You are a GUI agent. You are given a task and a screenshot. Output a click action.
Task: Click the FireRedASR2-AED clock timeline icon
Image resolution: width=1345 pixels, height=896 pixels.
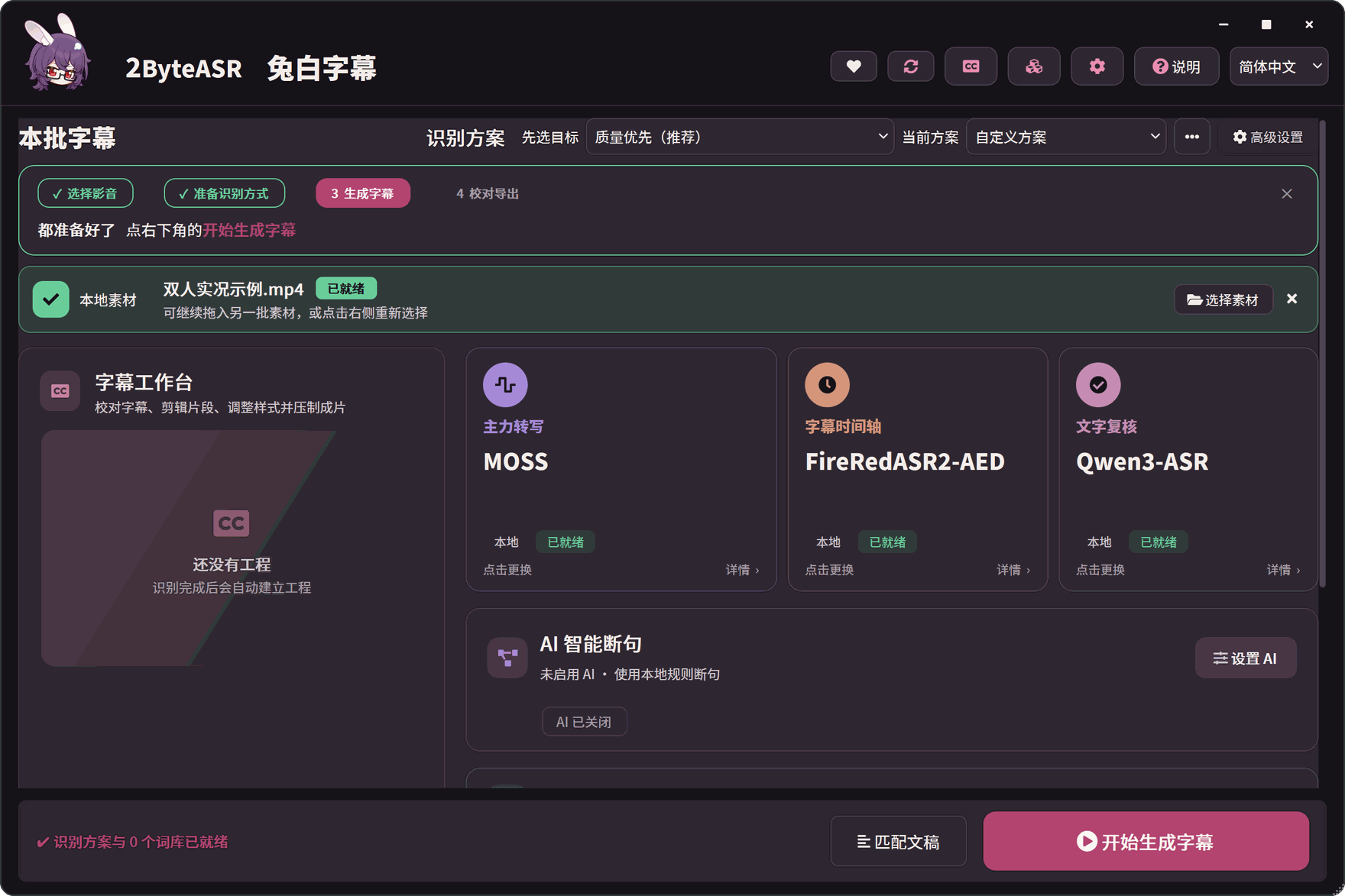pos(827,385)
